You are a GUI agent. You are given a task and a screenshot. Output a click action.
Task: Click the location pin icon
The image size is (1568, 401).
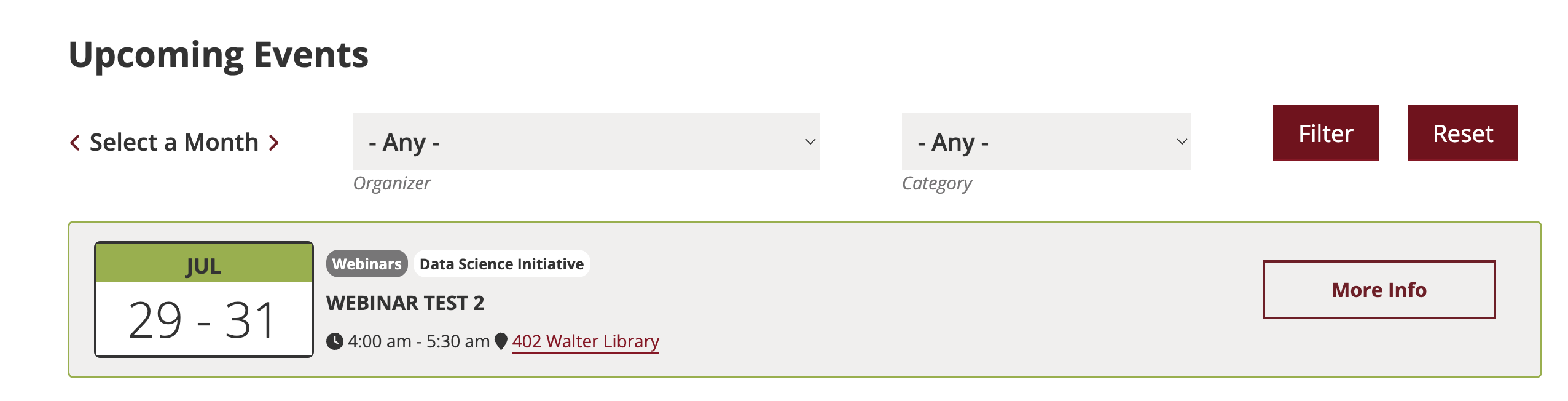[x=501, y=341]
